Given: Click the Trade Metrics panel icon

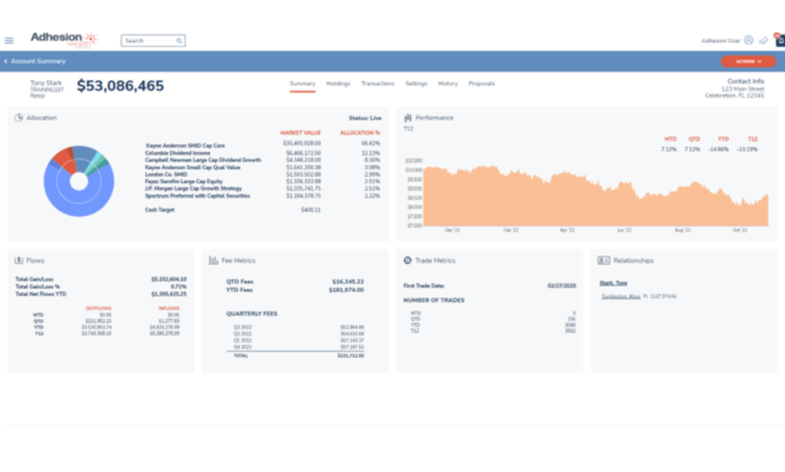Looking at the screenshot, I should pos(407,260).
